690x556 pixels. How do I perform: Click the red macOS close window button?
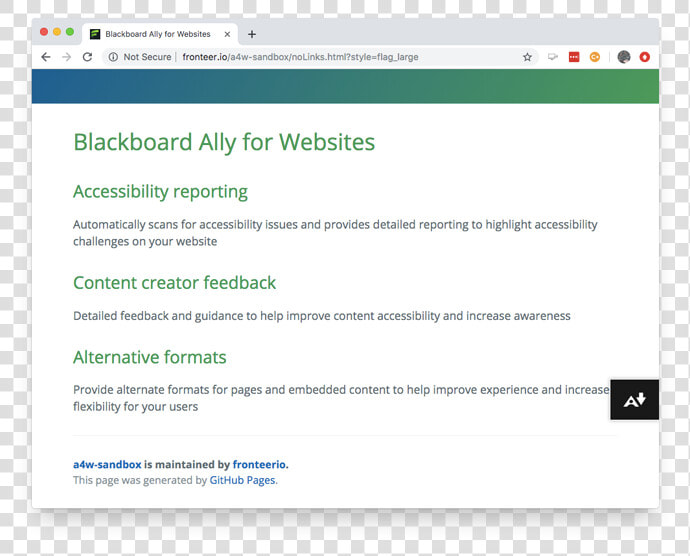click(44, 32)
